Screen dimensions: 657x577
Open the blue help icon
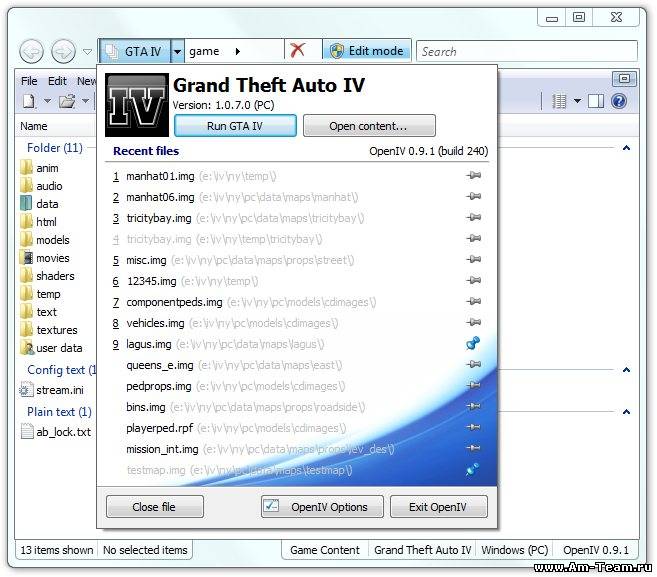tap(619, 101)
